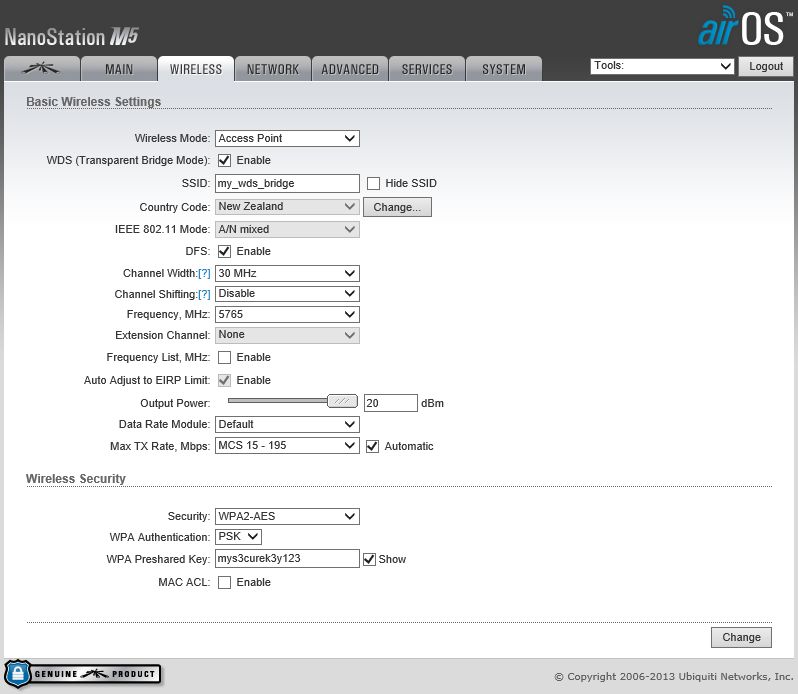The height and width of the screenshot is (694, 798).
Task: Select the WIRELESS tab
Action: [x=196, y=69]
